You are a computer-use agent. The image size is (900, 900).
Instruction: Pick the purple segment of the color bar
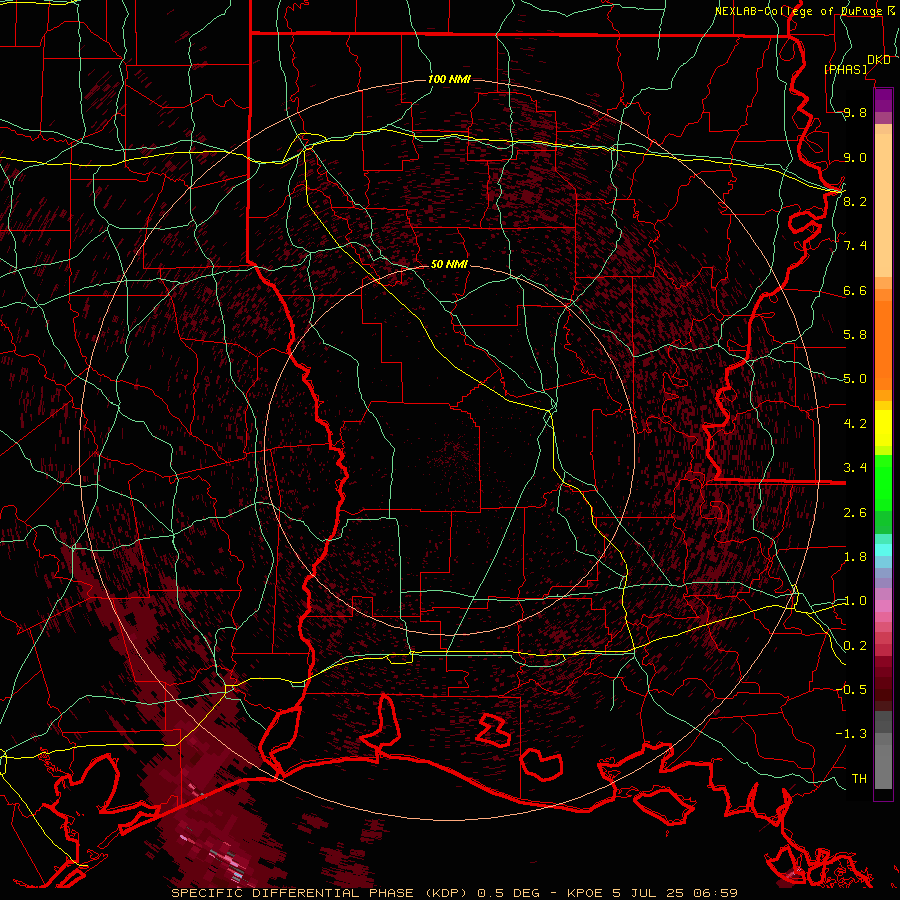(x=883, y=100)
